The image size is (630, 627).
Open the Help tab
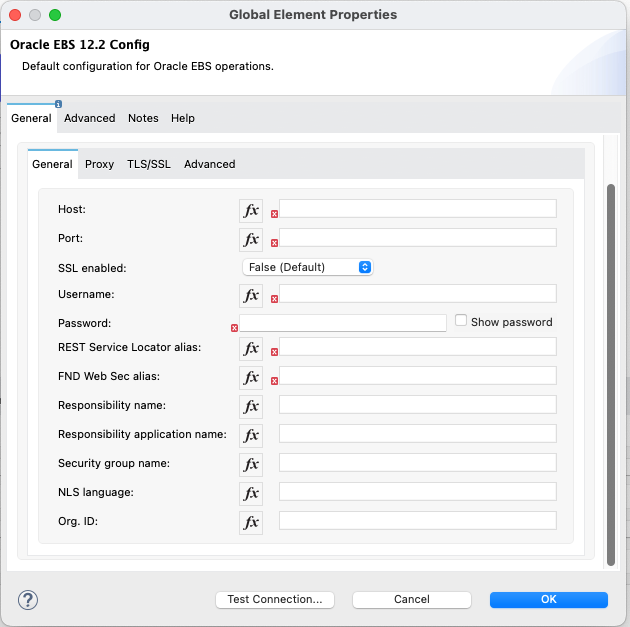click(x=183, y=118)
